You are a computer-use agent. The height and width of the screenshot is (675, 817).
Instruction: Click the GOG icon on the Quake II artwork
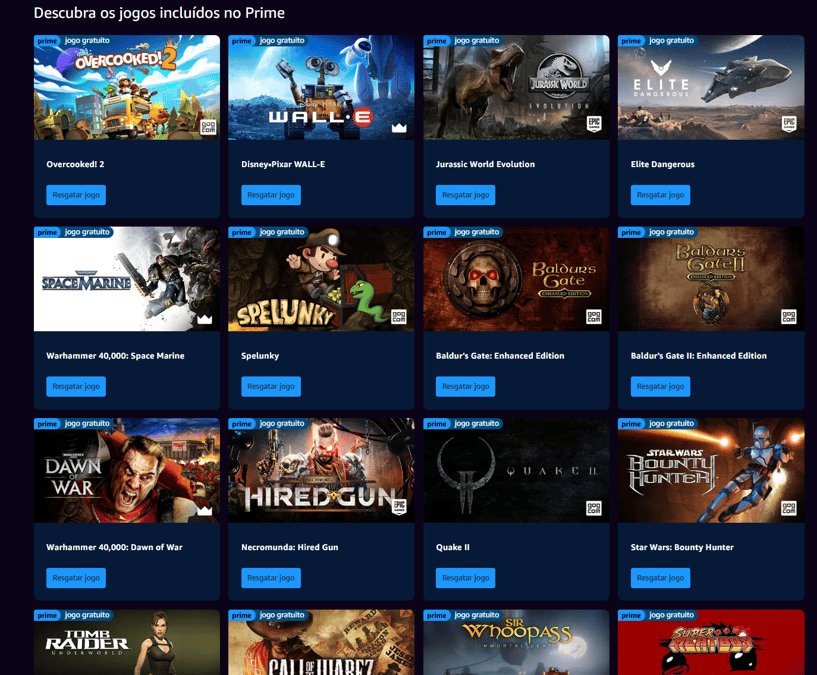(x=594, y=508)
